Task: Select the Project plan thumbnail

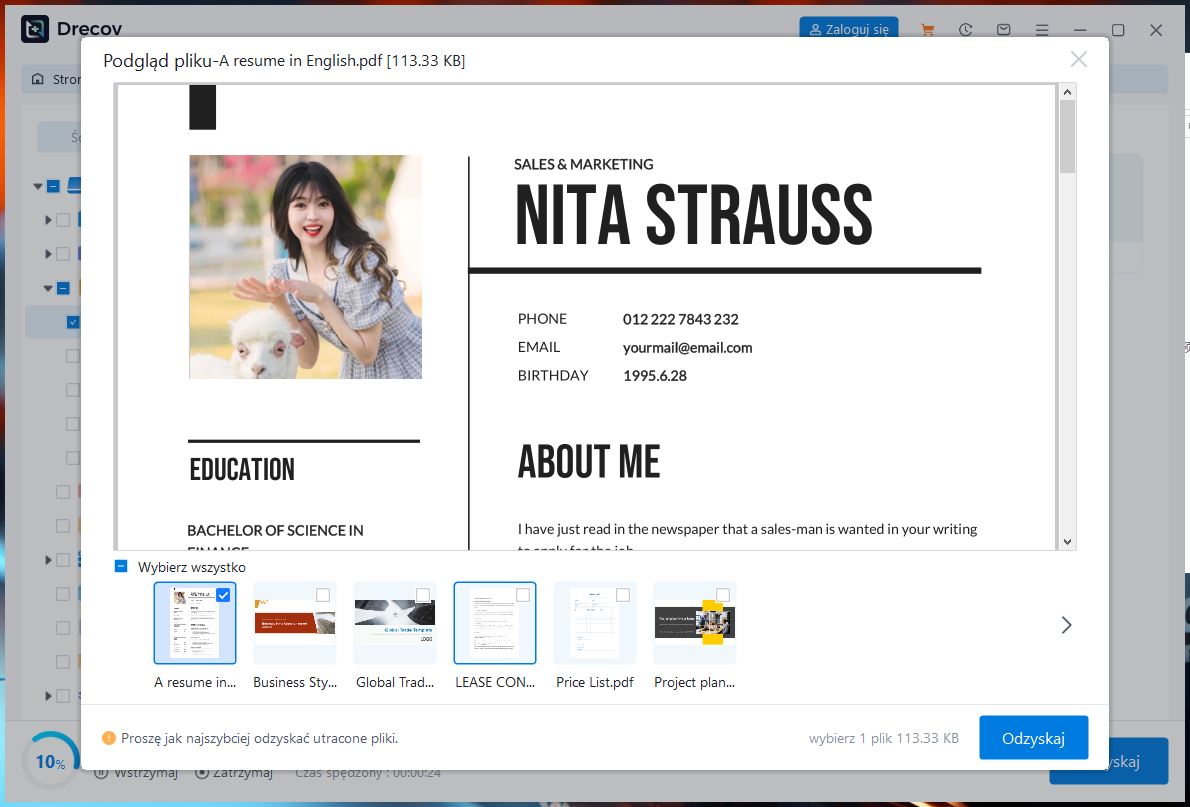Action: tap(694, 624)
